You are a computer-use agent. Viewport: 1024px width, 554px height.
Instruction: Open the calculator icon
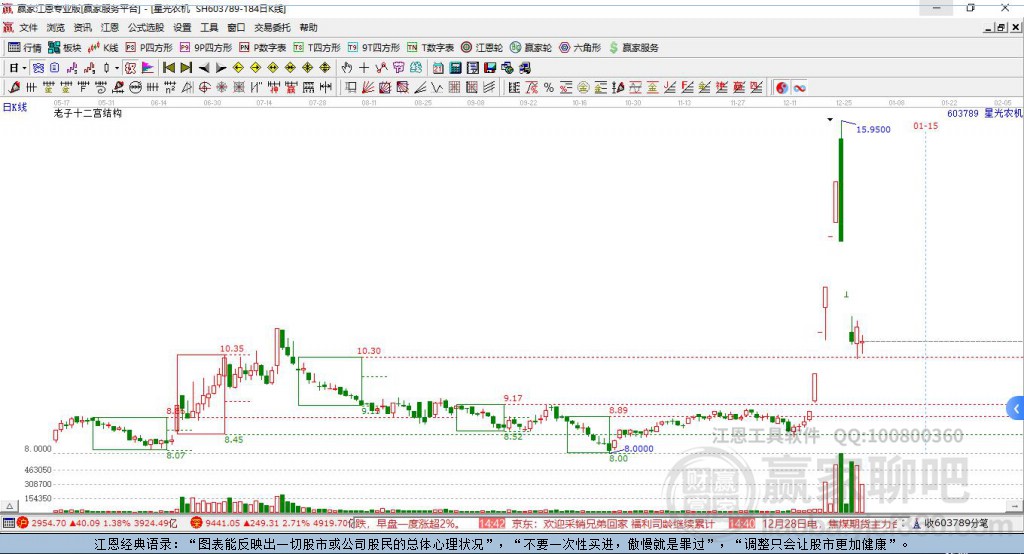[x=456, y=68]
